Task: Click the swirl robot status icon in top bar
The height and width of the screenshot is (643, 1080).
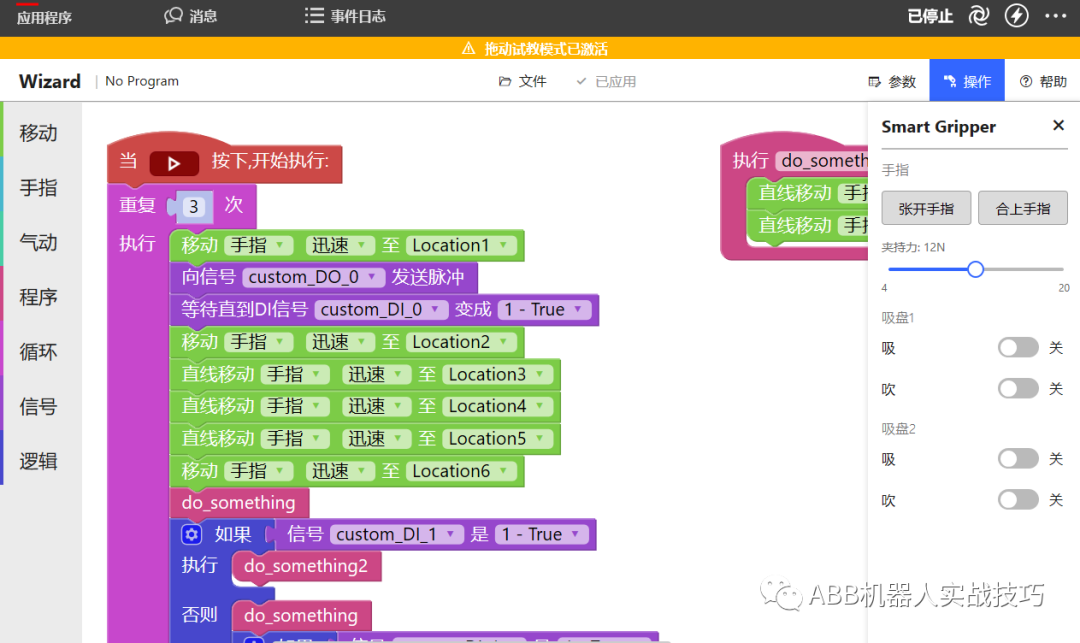Action: 979,16
